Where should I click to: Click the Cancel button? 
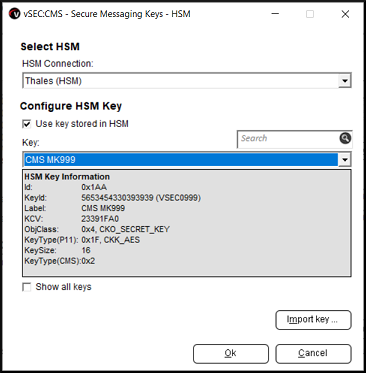click(x=313, y=353)
